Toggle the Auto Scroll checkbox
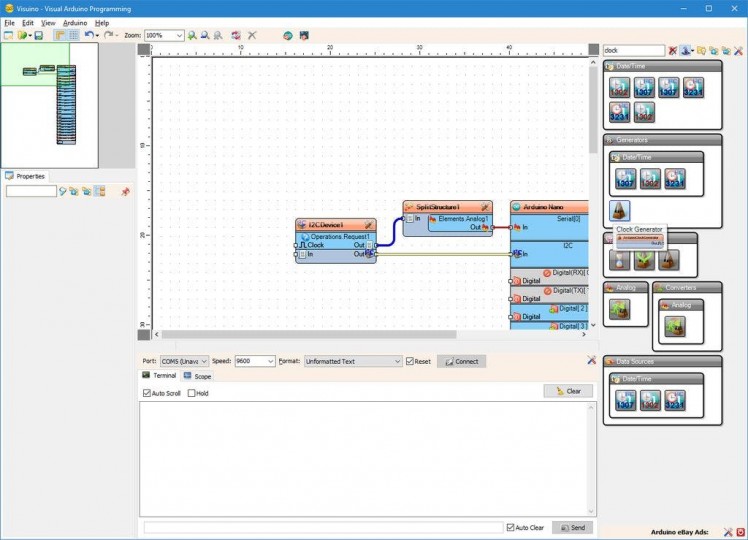This screenshot has width=748, height=540. click(147, 393)
